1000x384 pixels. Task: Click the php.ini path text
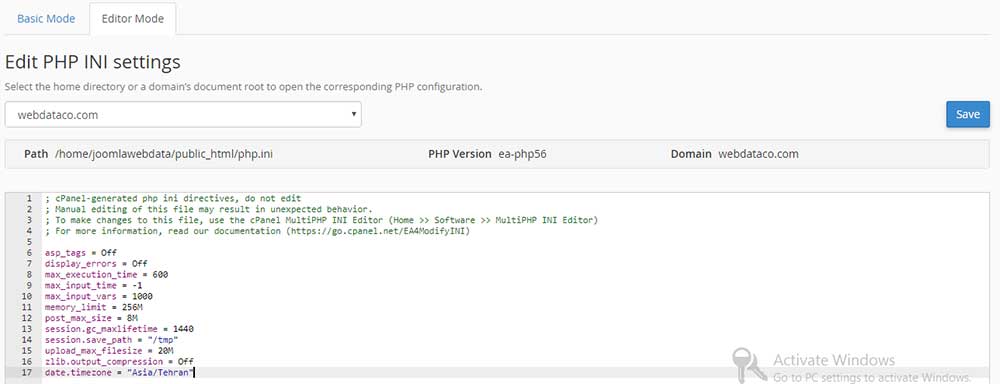(164, 154)
